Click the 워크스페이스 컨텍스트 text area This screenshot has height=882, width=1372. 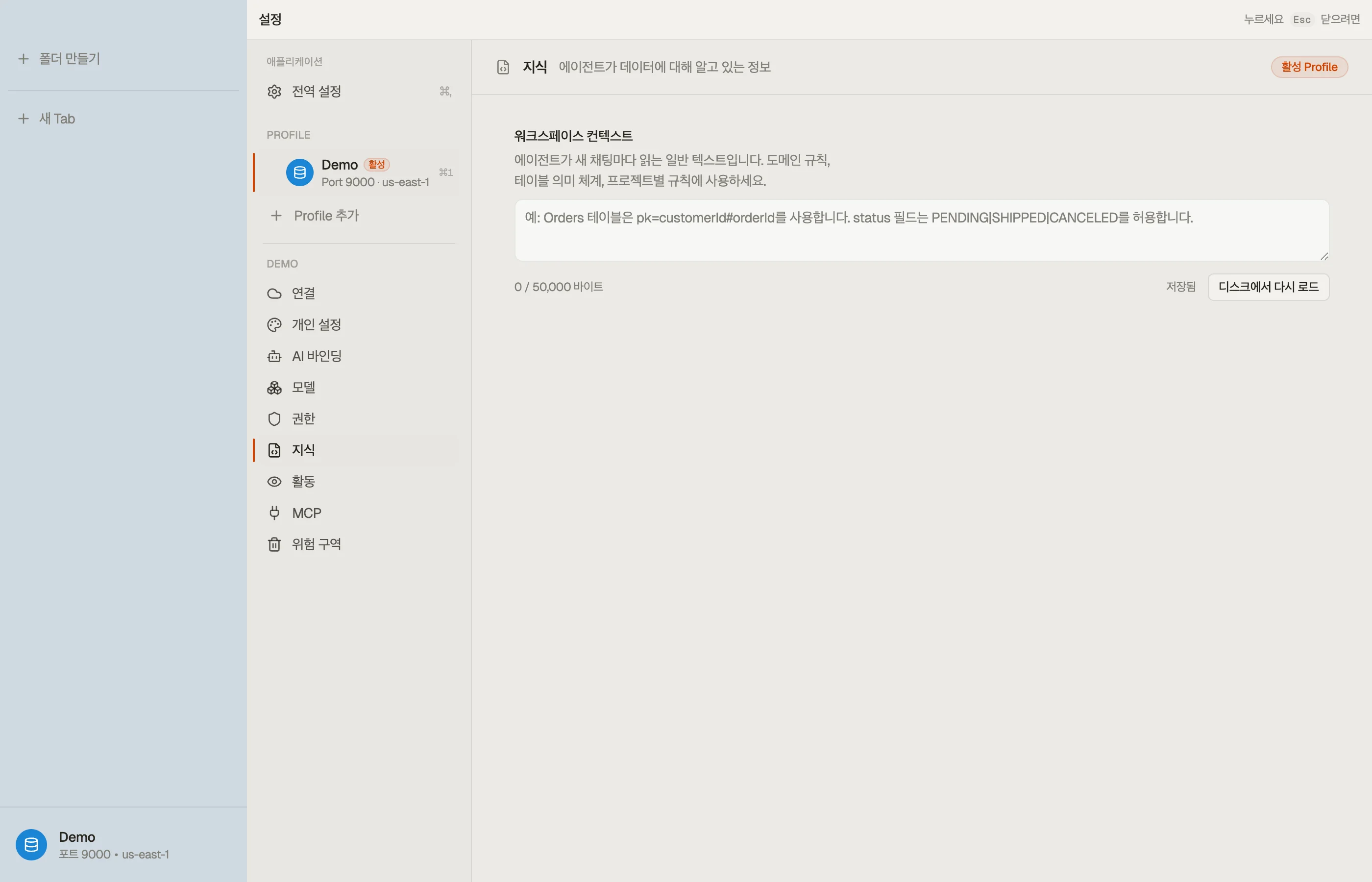coord(921,230)
